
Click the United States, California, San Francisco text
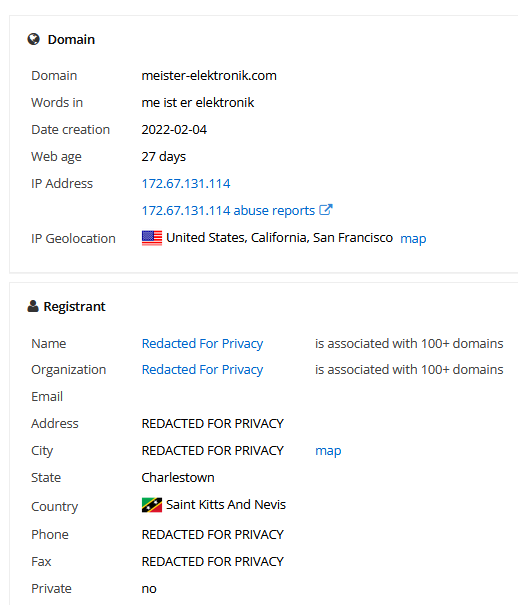coord(279,238)
